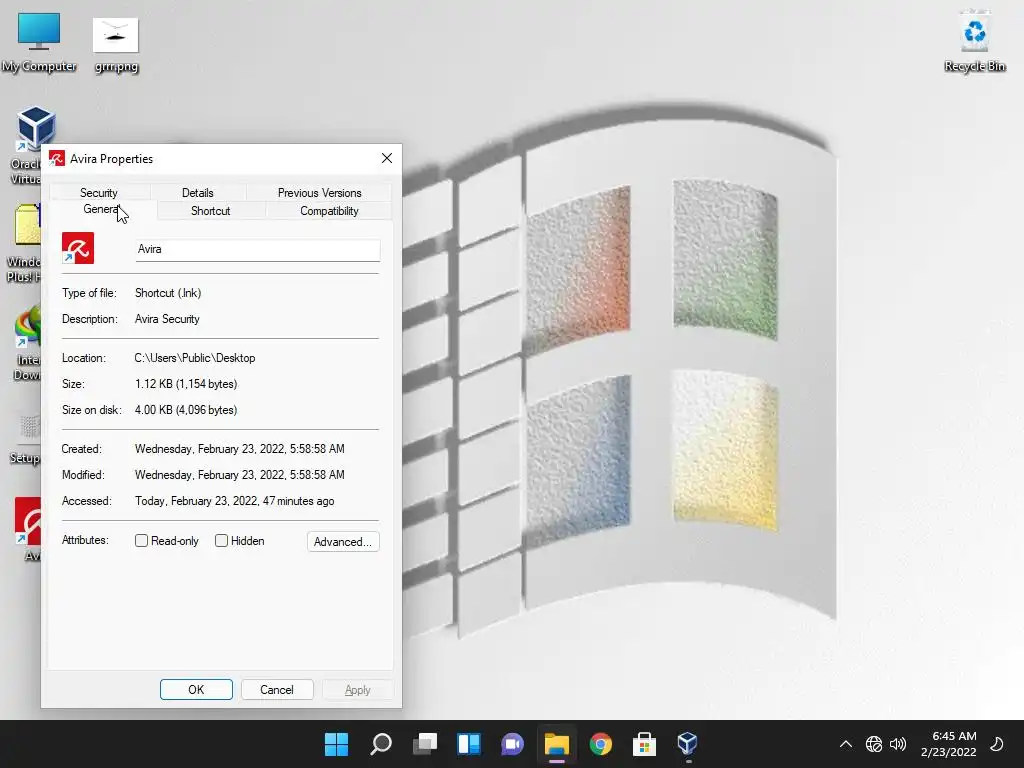
Task: Open the Windows Start menu
Action: 336,744
